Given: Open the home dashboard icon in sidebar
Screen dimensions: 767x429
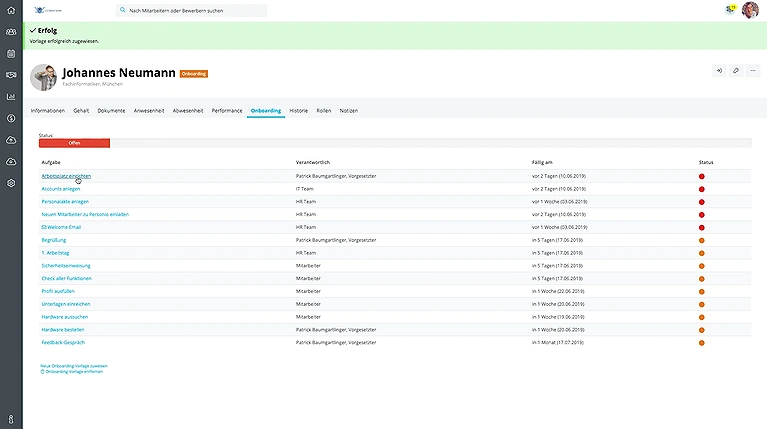Looking at the screenshot, I should tap(11, 10).
